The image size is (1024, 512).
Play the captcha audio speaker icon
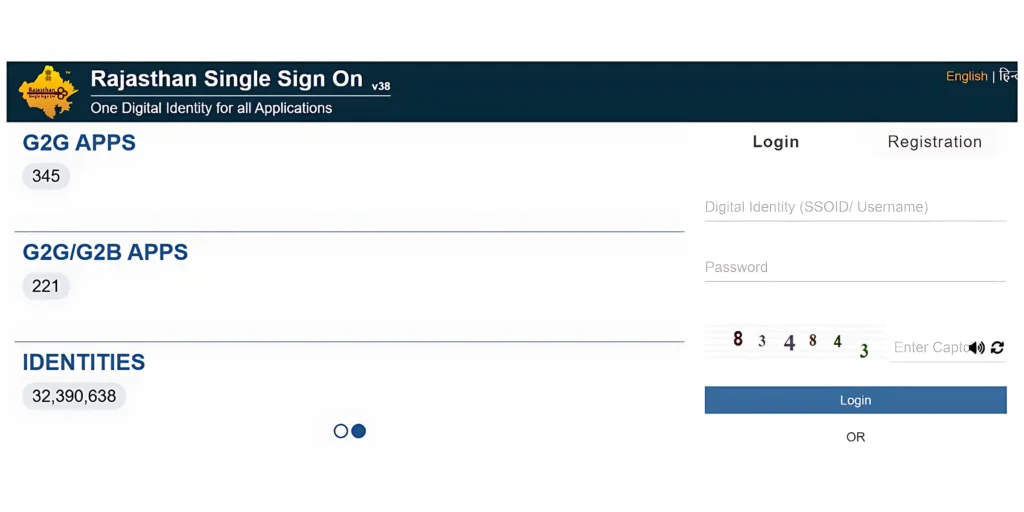(x=977, y=348)
